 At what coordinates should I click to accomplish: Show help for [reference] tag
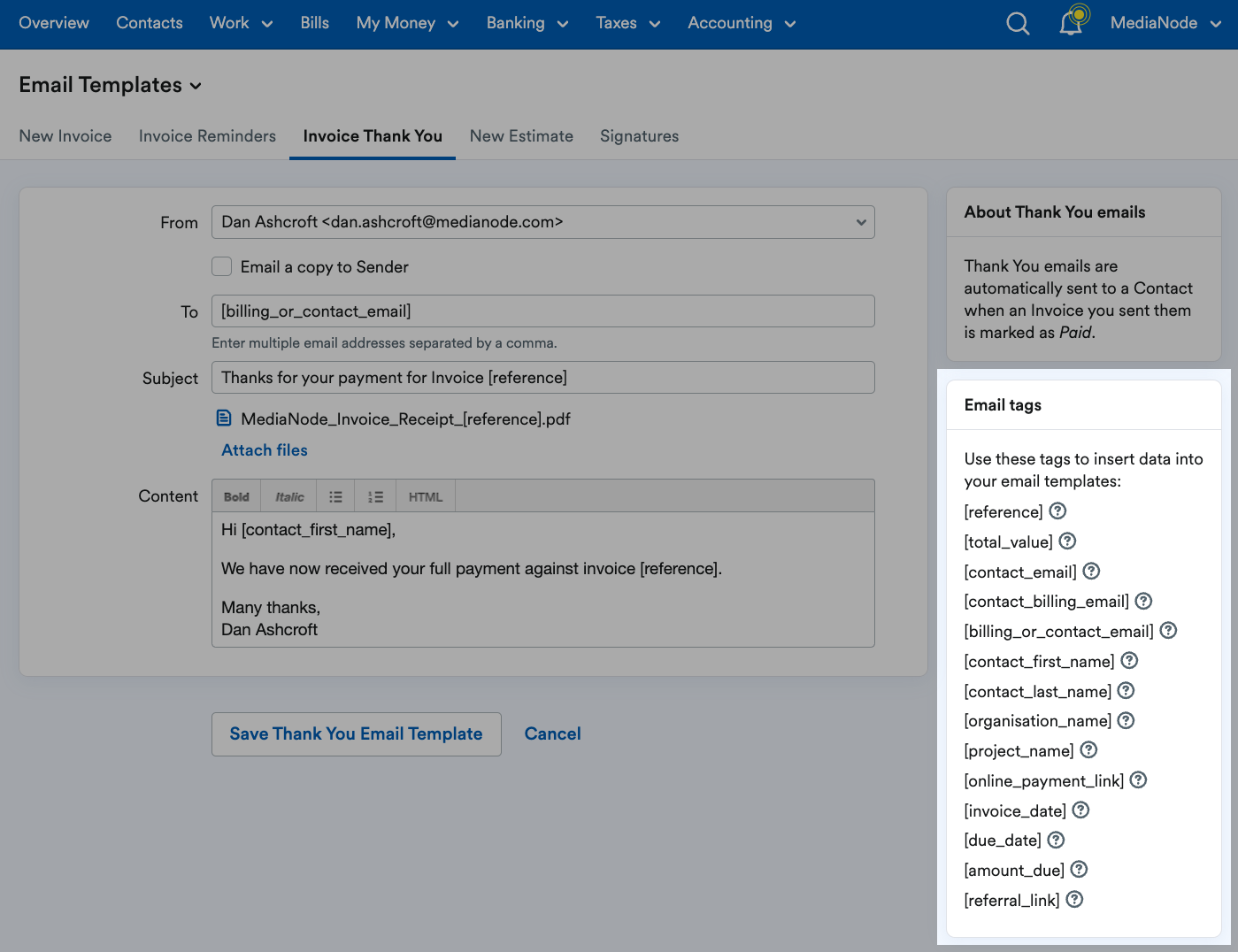coord(1057,511)
